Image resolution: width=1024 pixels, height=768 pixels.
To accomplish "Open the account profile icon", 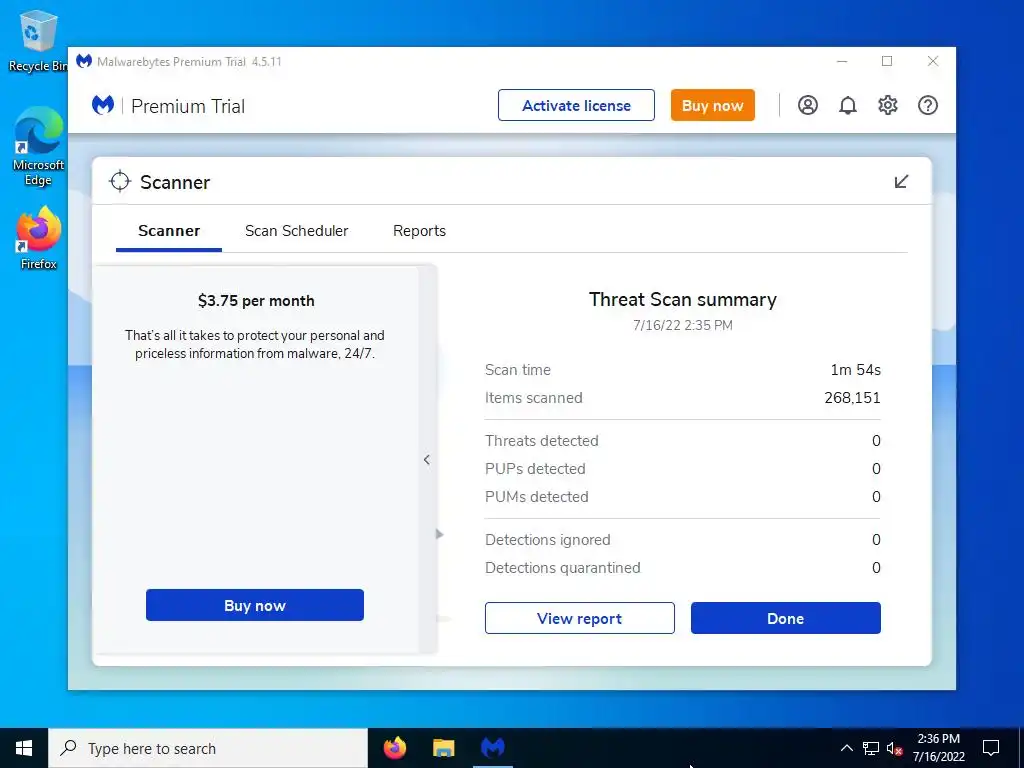I will point(808,105).
